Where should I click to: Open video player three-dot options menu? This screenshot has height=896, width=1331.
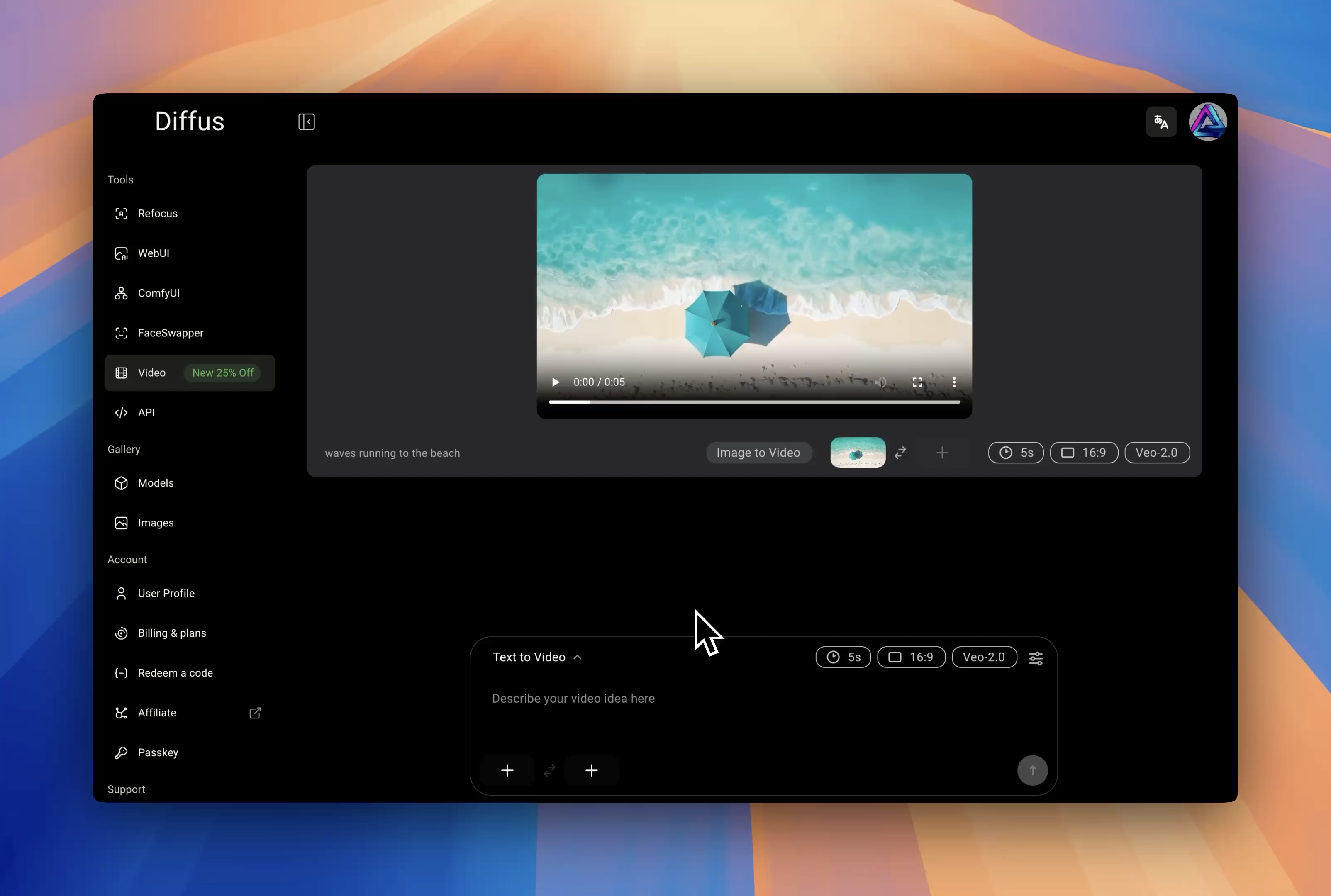954,382
